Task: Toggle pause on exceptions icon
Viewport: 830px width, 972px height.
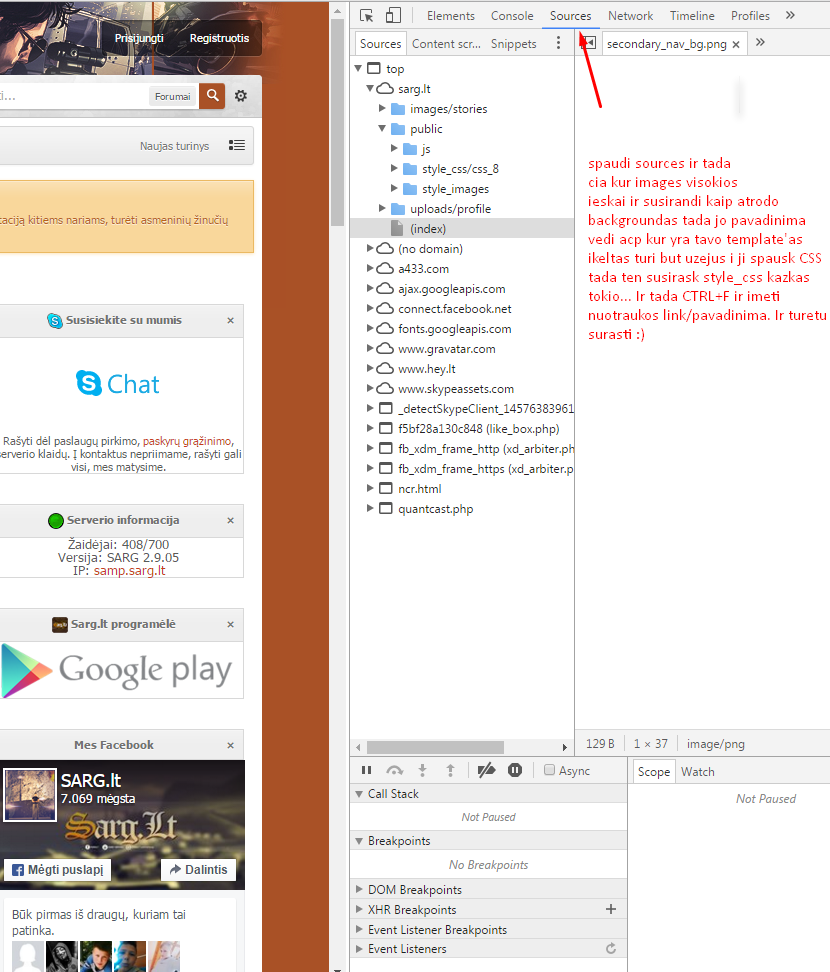Action: 515,771
